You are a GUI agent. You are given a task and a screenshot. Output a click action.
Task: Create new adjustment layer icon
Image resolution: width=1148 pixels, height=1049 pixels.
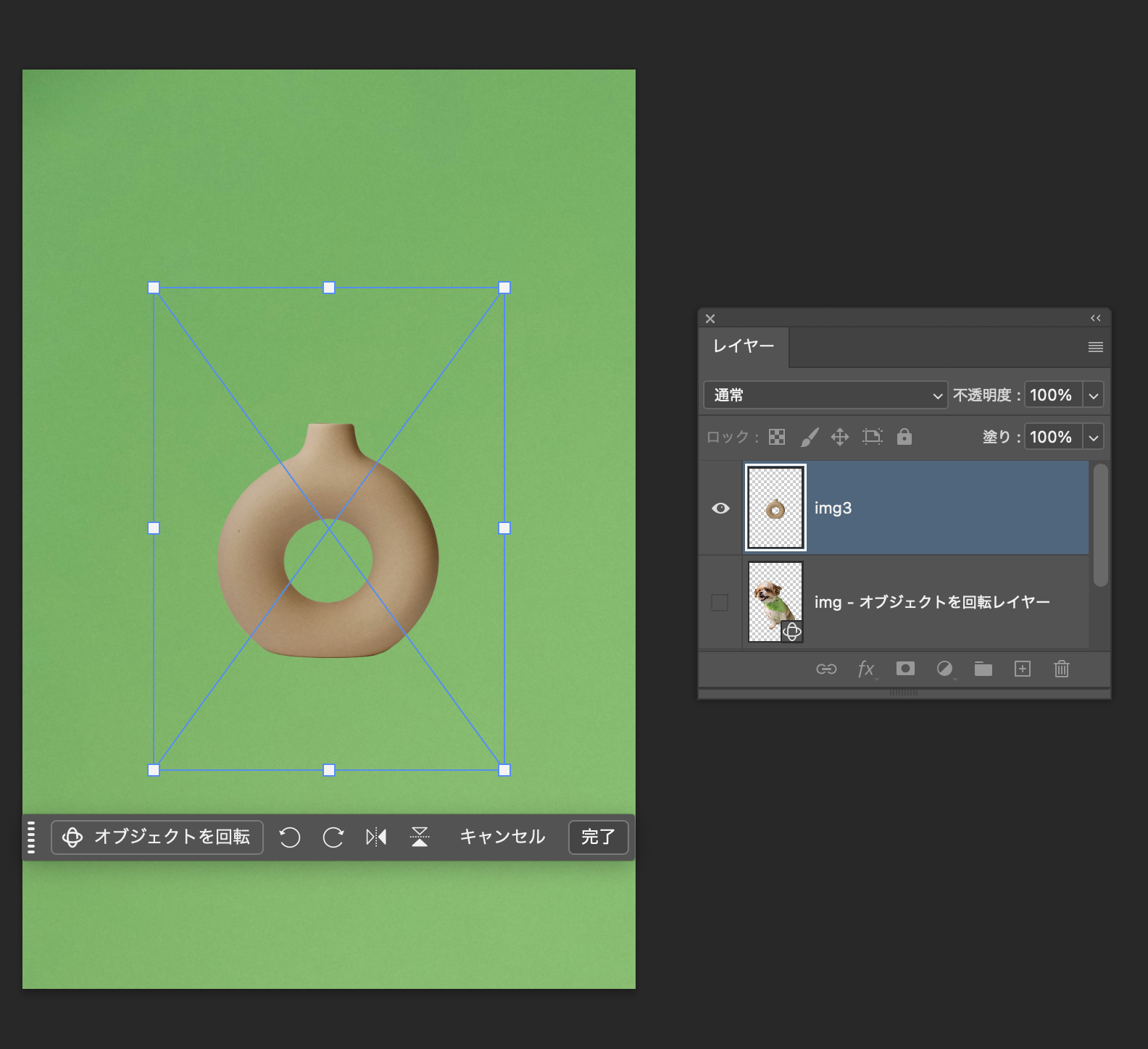tap(944, 669)
